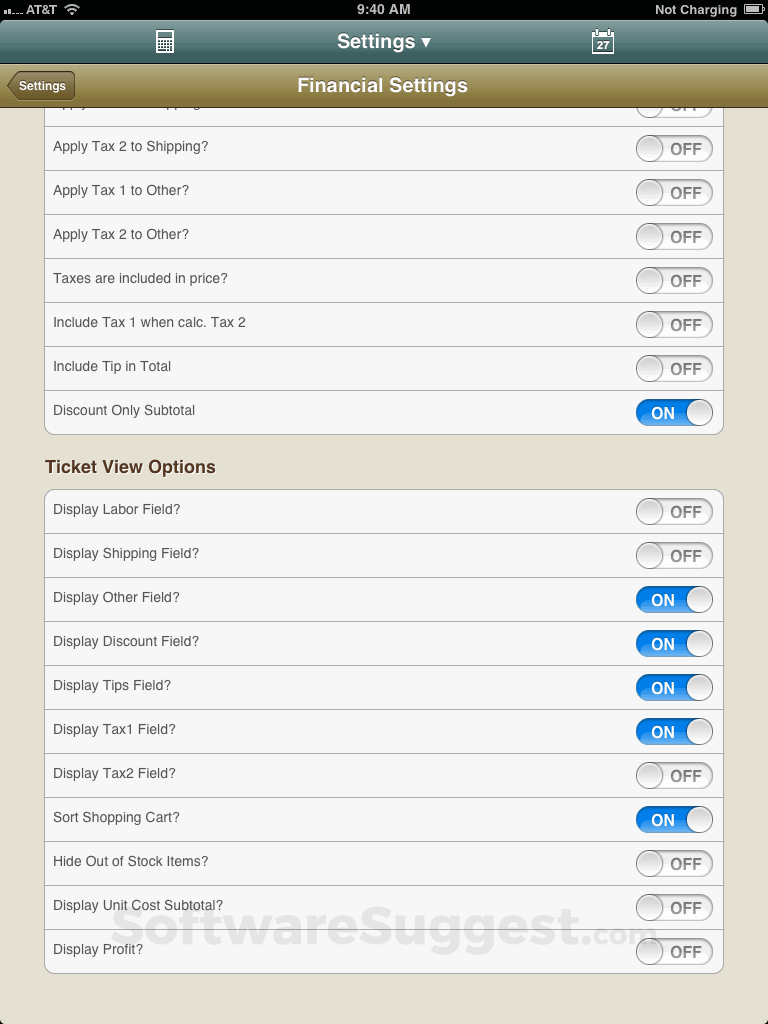The height and width of the screenshot is (1024, 768).
Task: Enable Apply Tax 2 to Shipping
Action: (x=674, y=149)
